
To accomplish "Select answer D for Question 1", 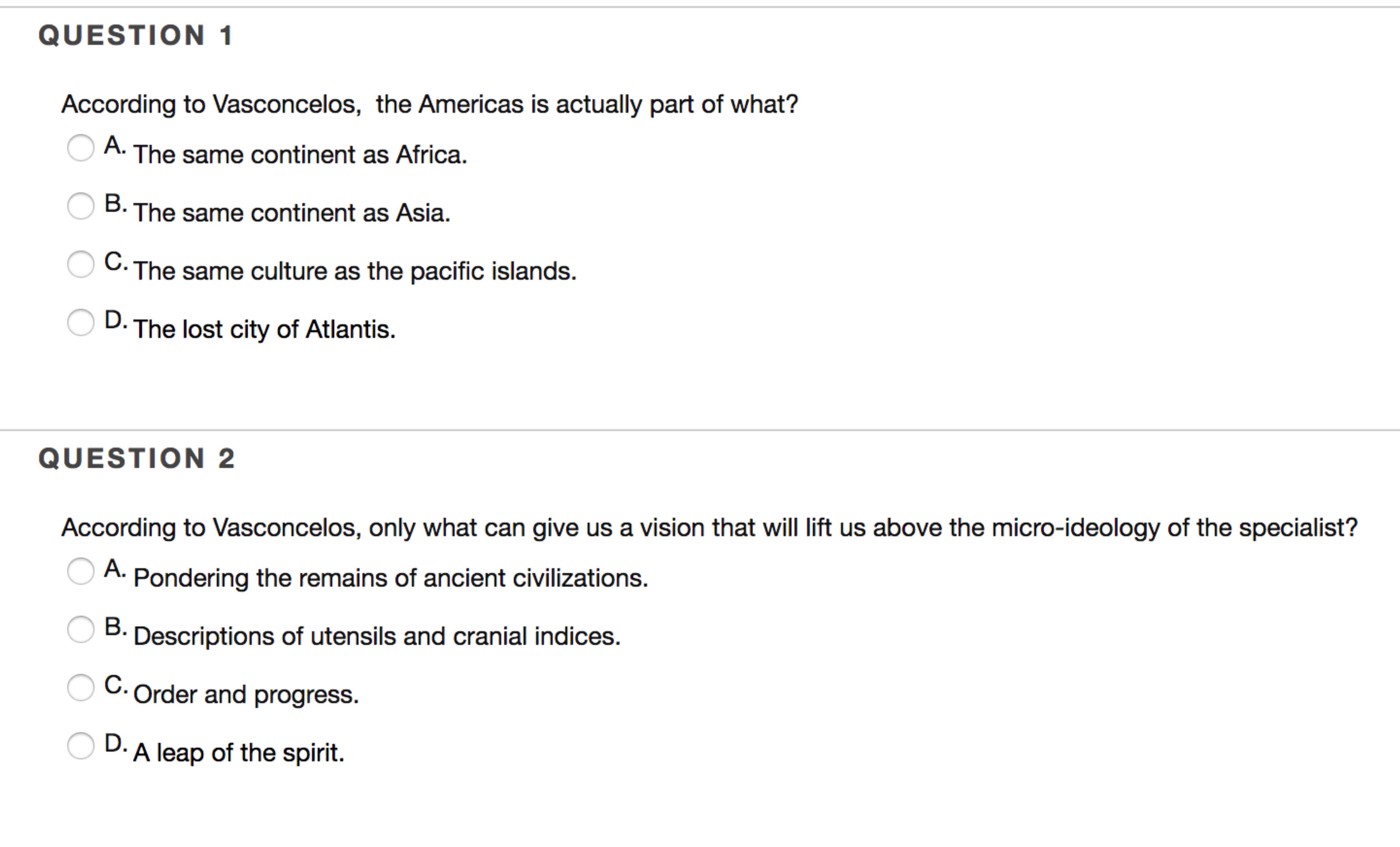I will (x=81, y=322).
